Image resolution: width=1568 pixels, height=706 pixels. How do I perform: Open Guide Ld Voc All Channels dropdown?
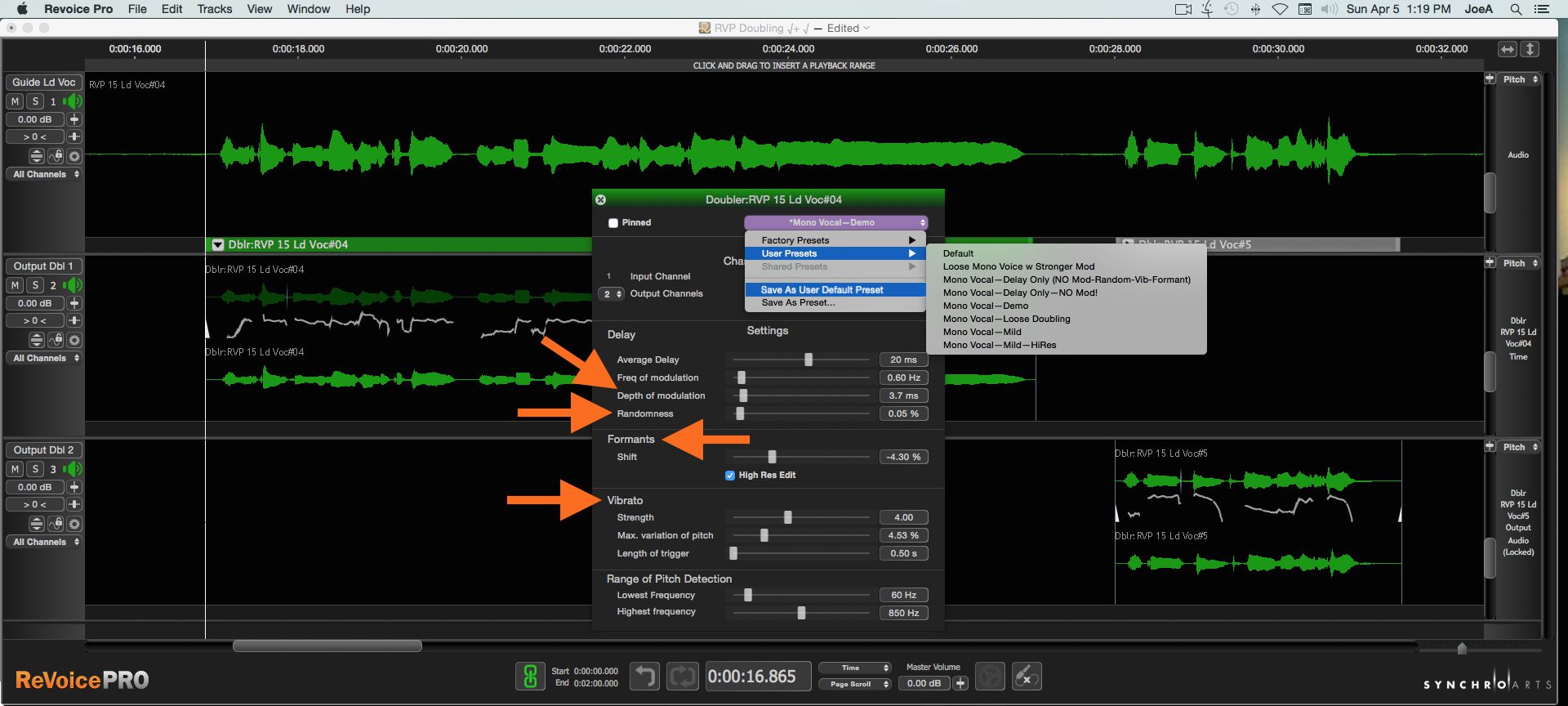click(44, 174)
